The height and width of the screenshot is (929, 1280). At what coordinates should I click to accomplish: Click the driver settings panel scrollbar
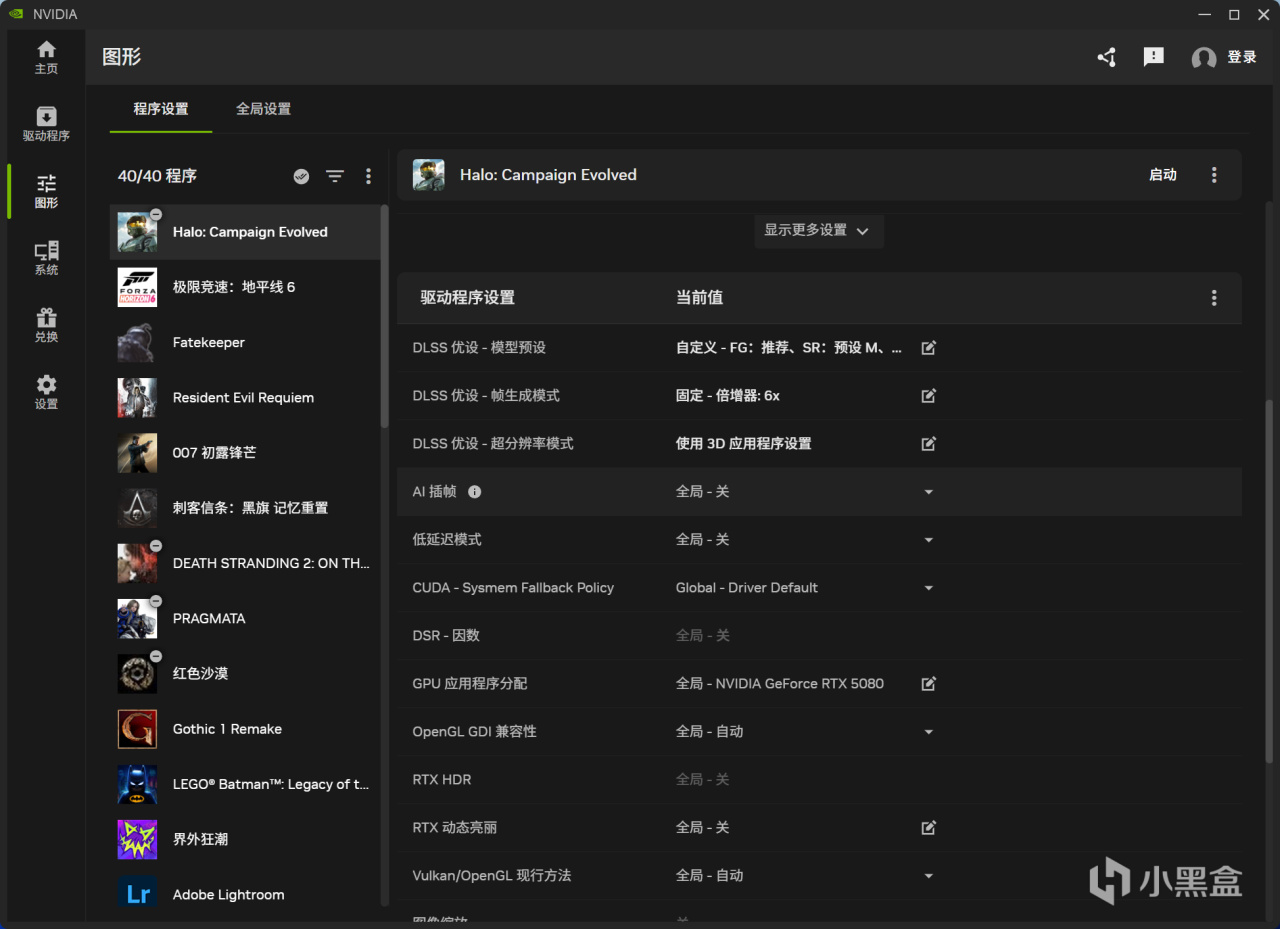1269,582
